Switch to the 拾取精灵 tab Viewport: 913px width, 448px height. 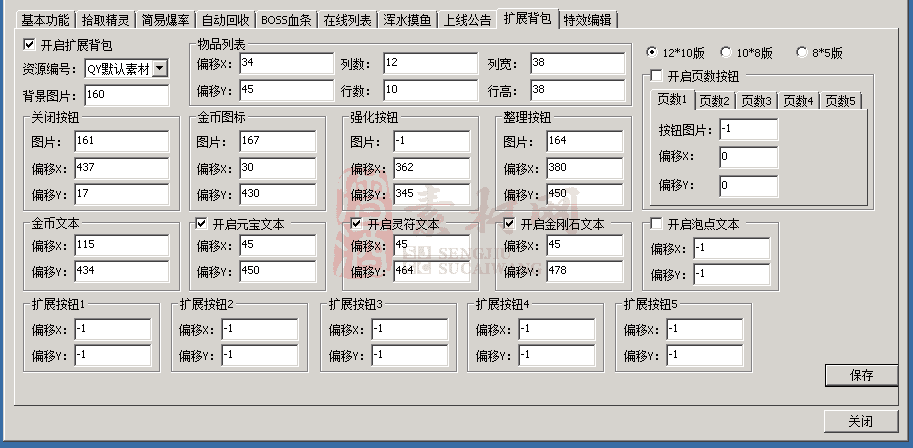(105, 20)
